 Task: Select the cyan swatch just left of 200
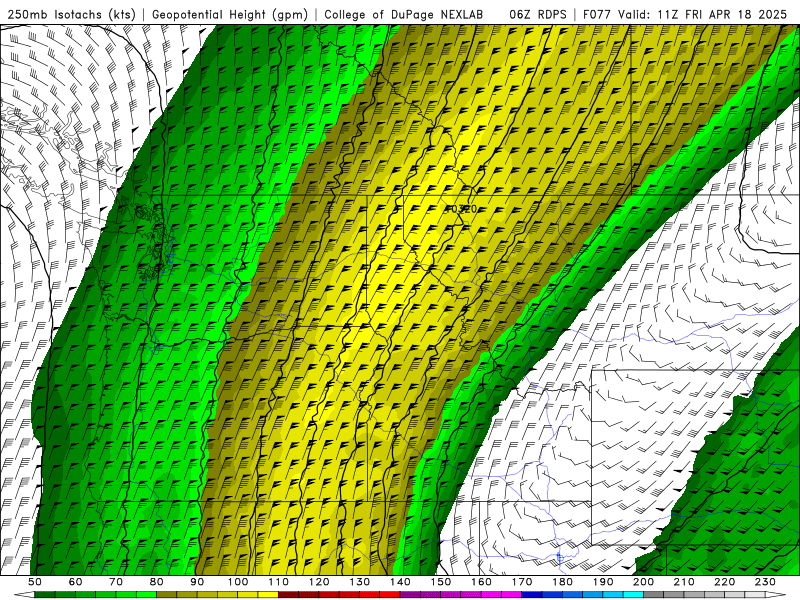[633, 595]
